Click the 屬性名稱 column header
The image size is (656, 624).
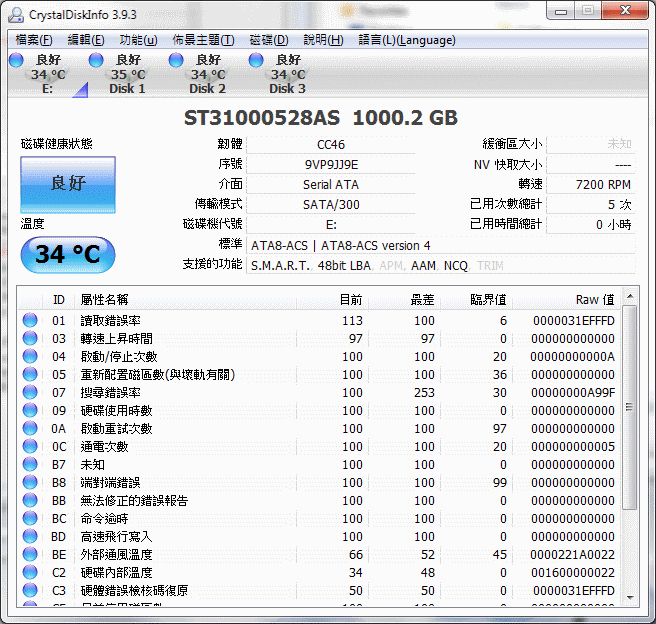click(185, 299)
